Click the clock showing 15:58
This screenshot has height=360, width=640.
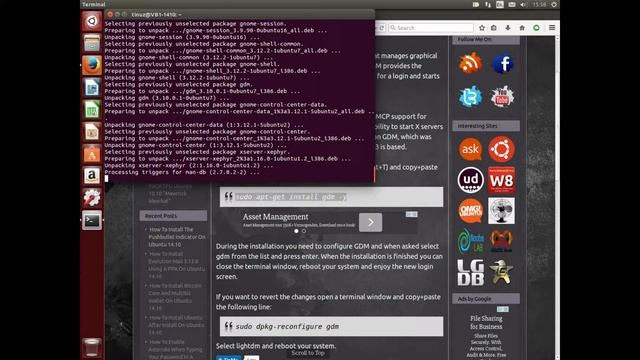click(x=539, y=4)
